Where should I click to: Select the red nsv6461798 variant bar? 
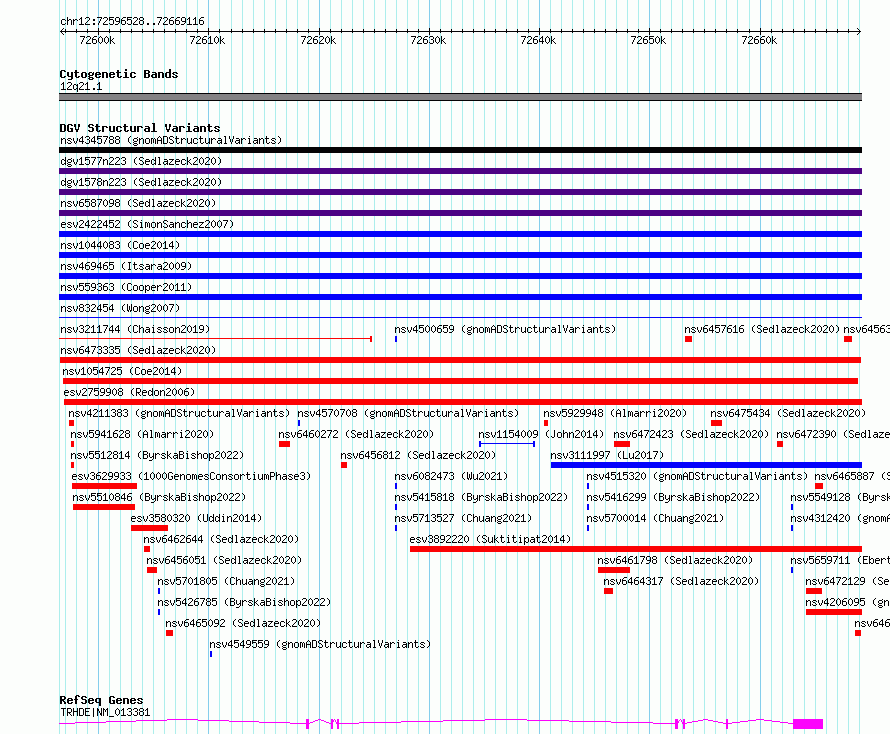pos(614,570)
